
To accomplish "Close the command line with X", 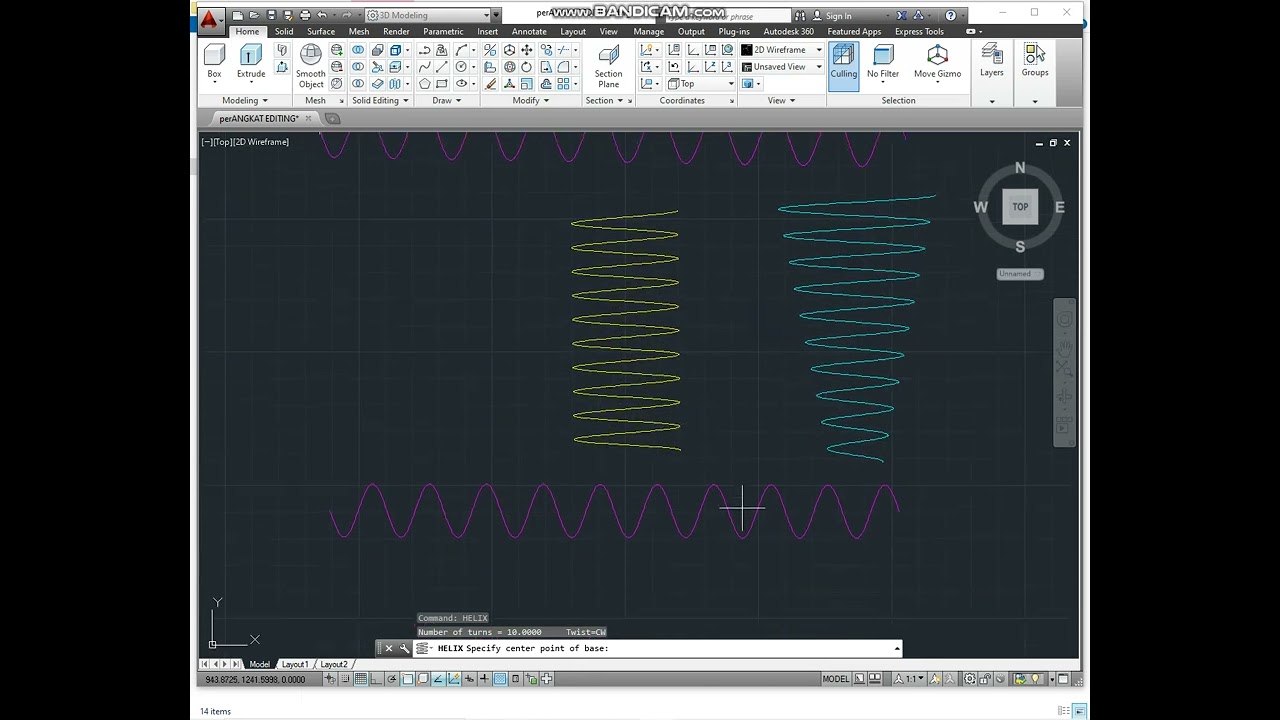I will click(389, 648).
